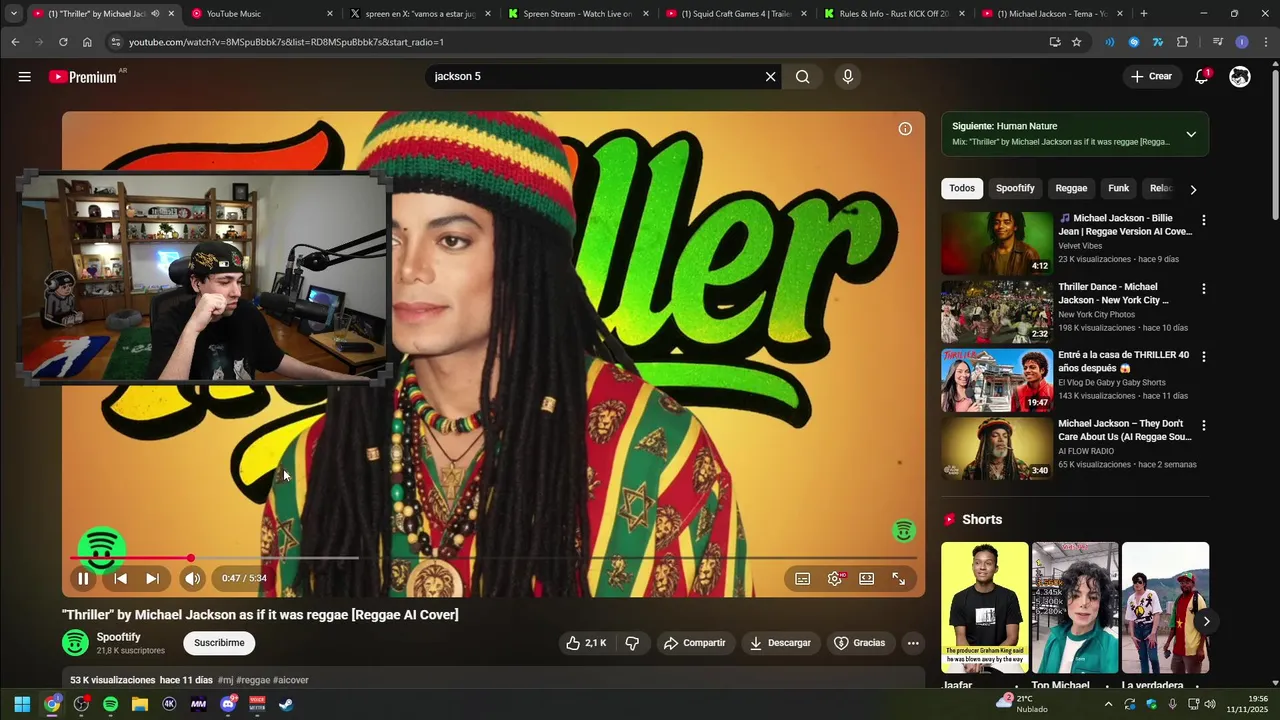Open Entré a la casa de THRILLER thumbnail
The height and width of the screenshot is (720, 1280).
(997, 380)
